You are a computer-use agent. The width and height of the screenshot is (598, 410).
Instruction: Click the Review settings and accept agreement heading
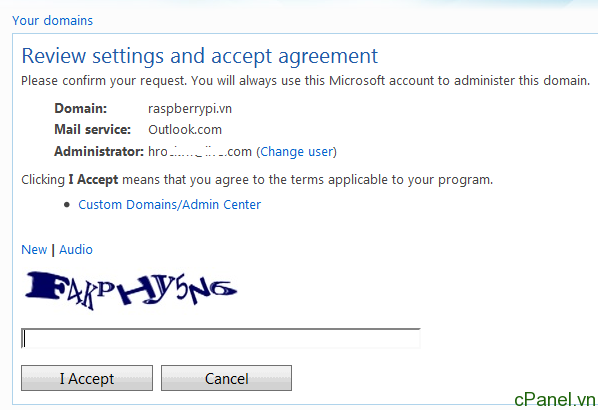[199, 56]
